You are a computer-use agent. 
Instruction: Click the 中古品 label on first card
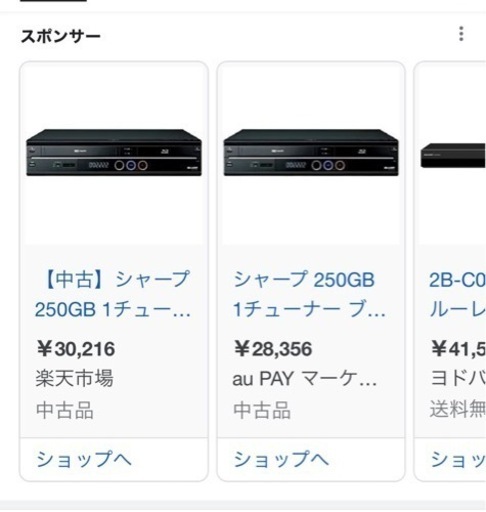click(x=65, y=410)
